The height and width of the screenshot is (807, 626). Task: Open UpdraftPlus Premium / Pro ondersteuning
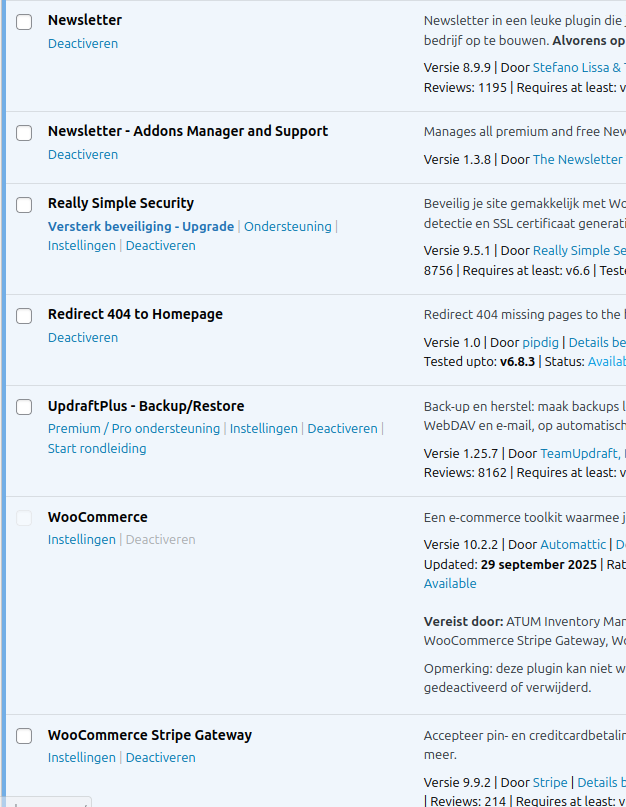coord(133,429)
